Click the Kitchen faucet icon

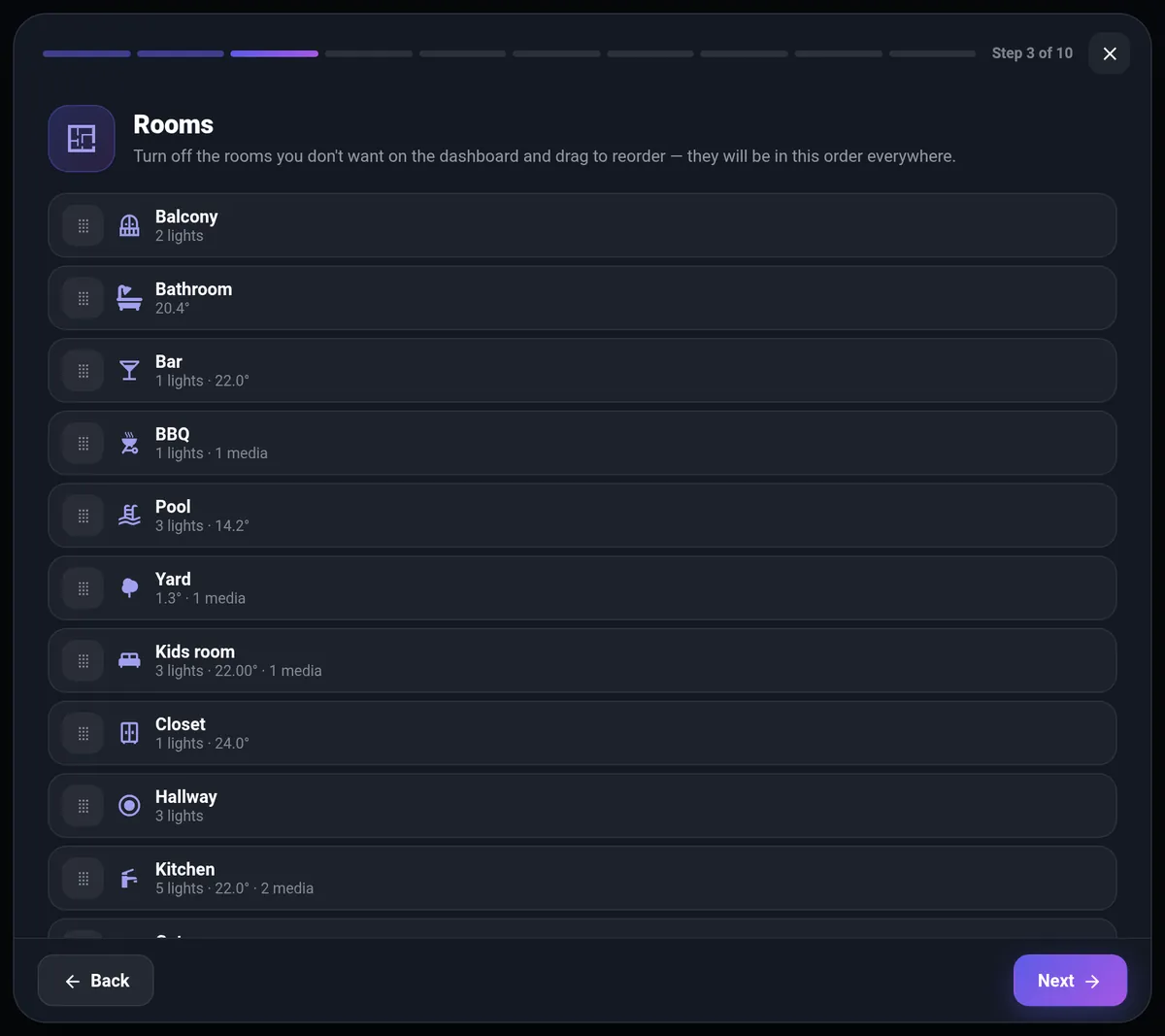[x=129, y=879]
